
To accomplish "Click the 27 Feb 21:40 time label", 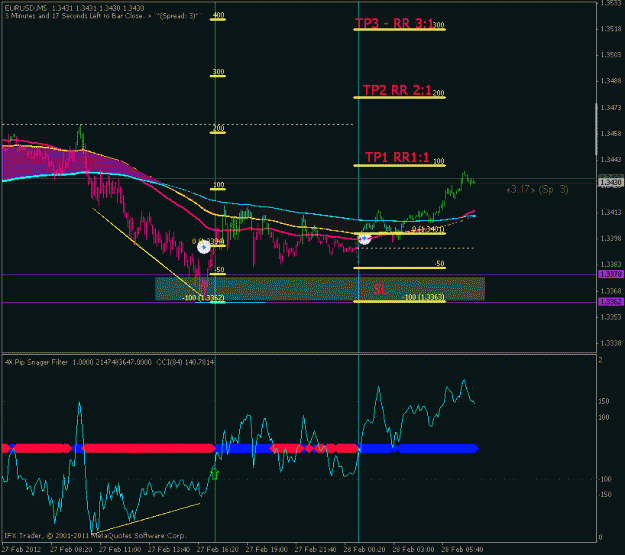I will point(316,549).
